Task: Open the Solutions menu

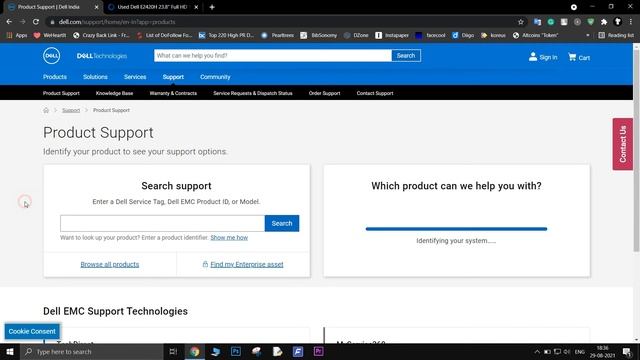Action: (x=95, y=77)
